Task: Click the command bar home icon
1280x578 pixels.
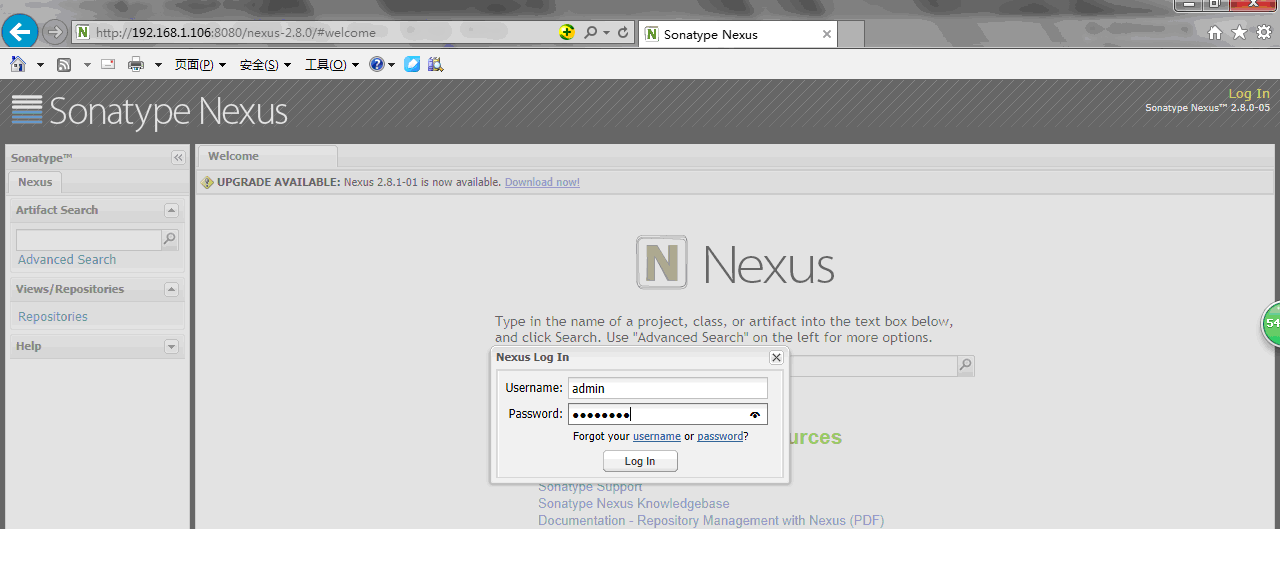Action: pos(17,64)
